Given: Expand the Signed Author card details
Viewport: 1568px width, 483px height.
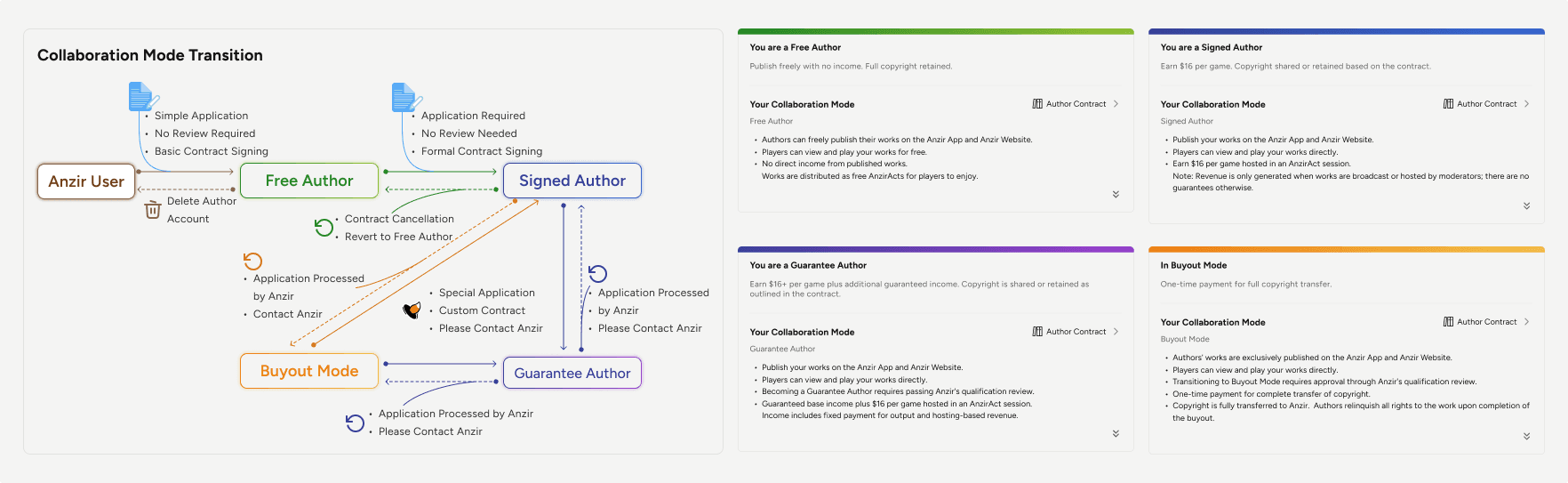Looking at the screenshot, I should point(1526,205).
